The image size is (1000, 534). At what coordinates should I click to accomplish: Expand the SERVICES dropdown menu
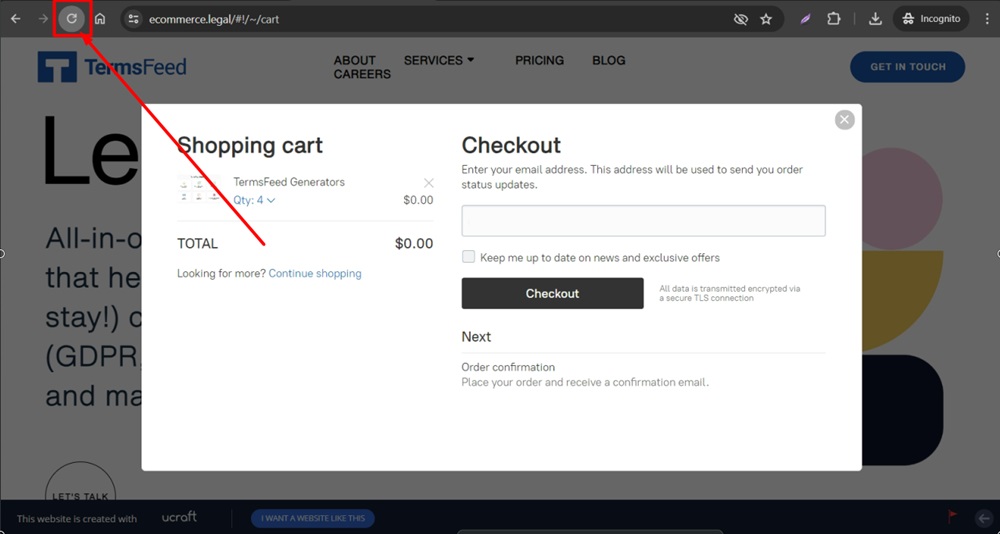pos(439,61)
